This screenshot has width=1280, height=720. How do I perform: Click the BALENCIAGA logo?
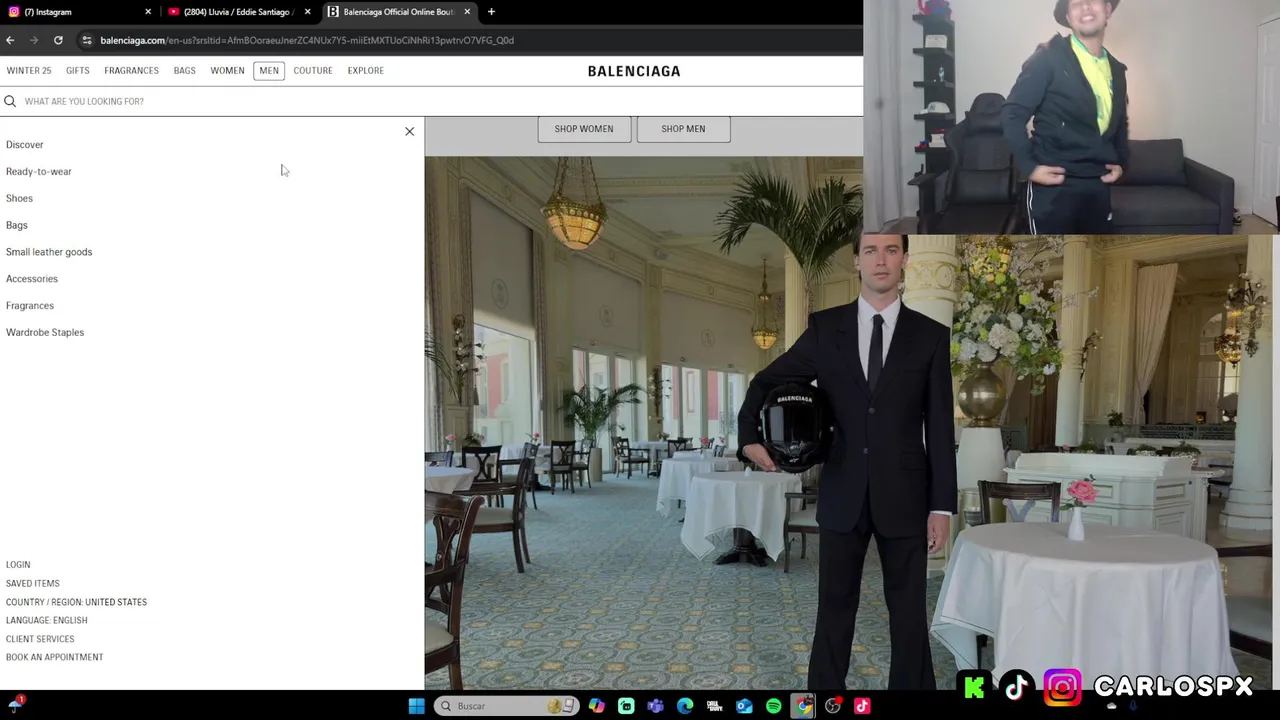pyautogui.click(x=634, y=71)
